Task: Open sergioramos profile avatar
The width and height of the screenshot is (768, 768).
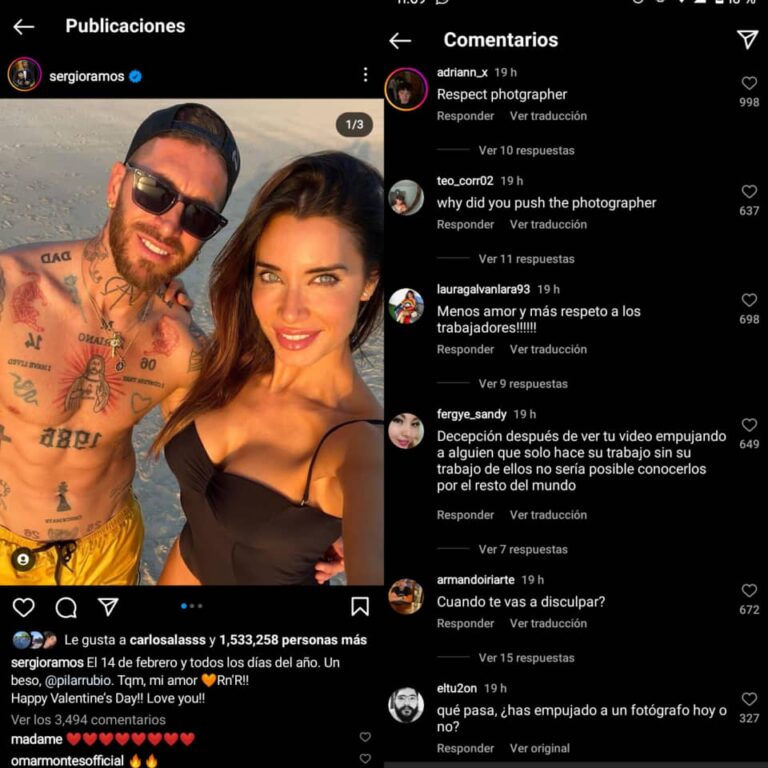Action: point(24,74)
